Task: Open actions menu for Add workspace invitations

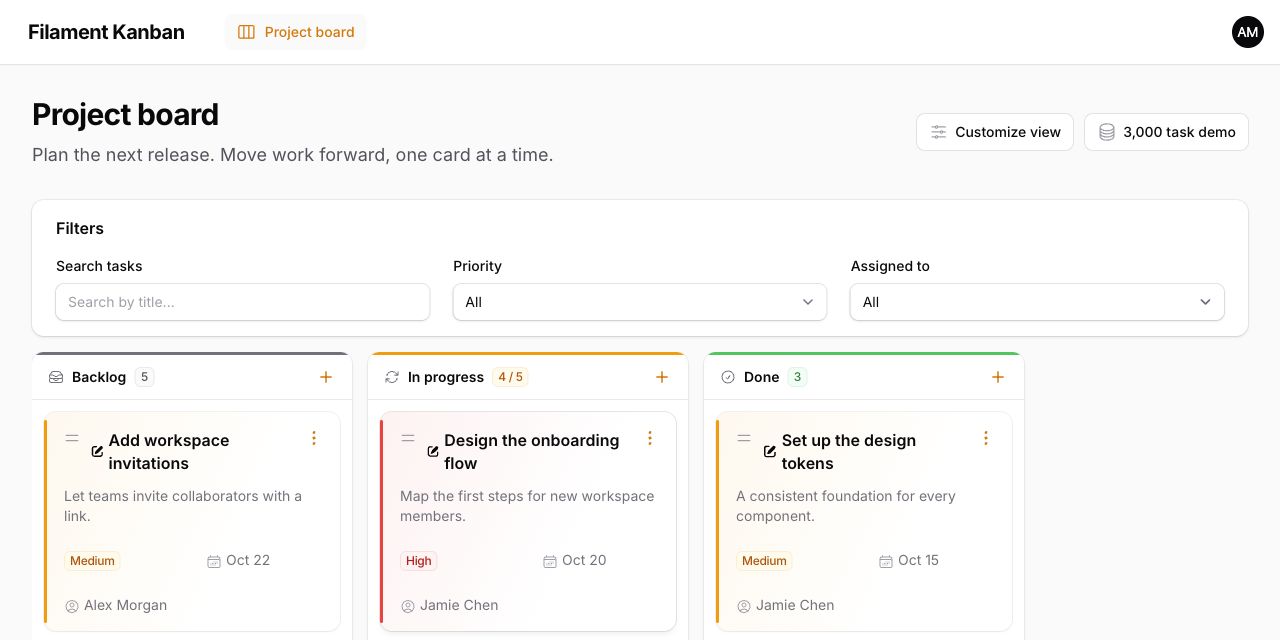Action: point(314,438)
